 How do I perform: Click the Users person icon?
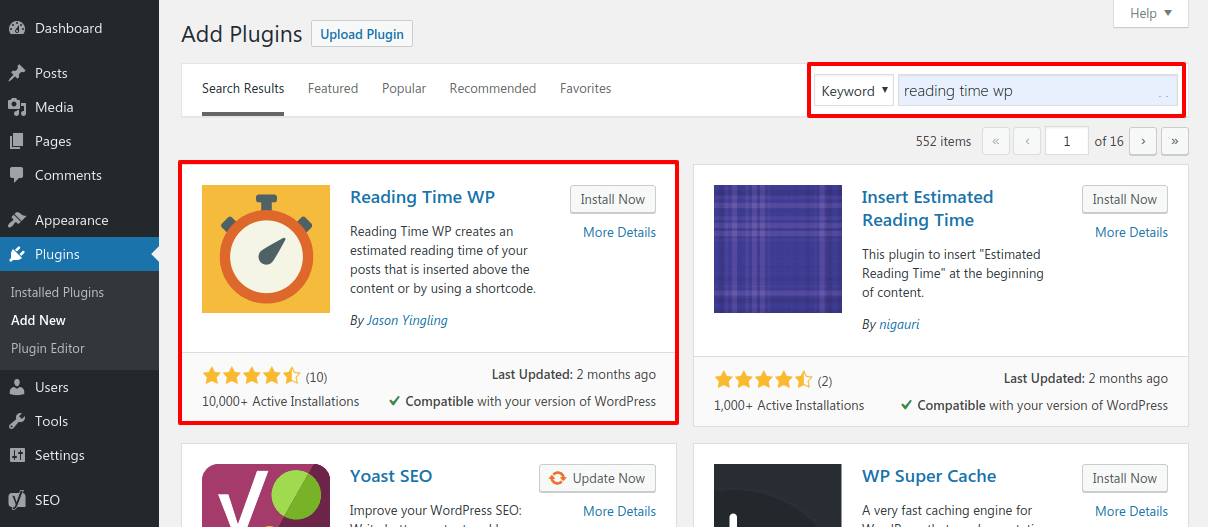point(17,387)
